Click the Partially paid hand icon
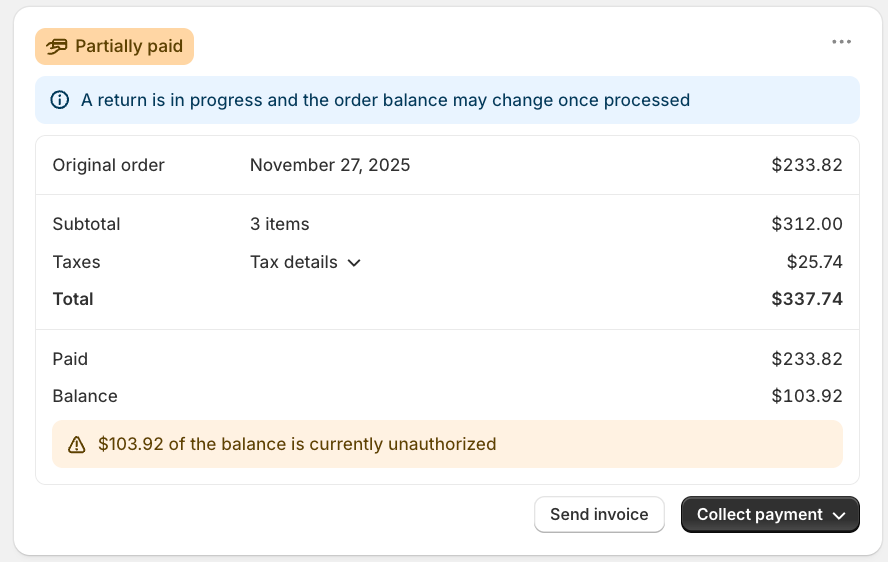The height and width of the screenshot is (562, 888). [57, 46]
